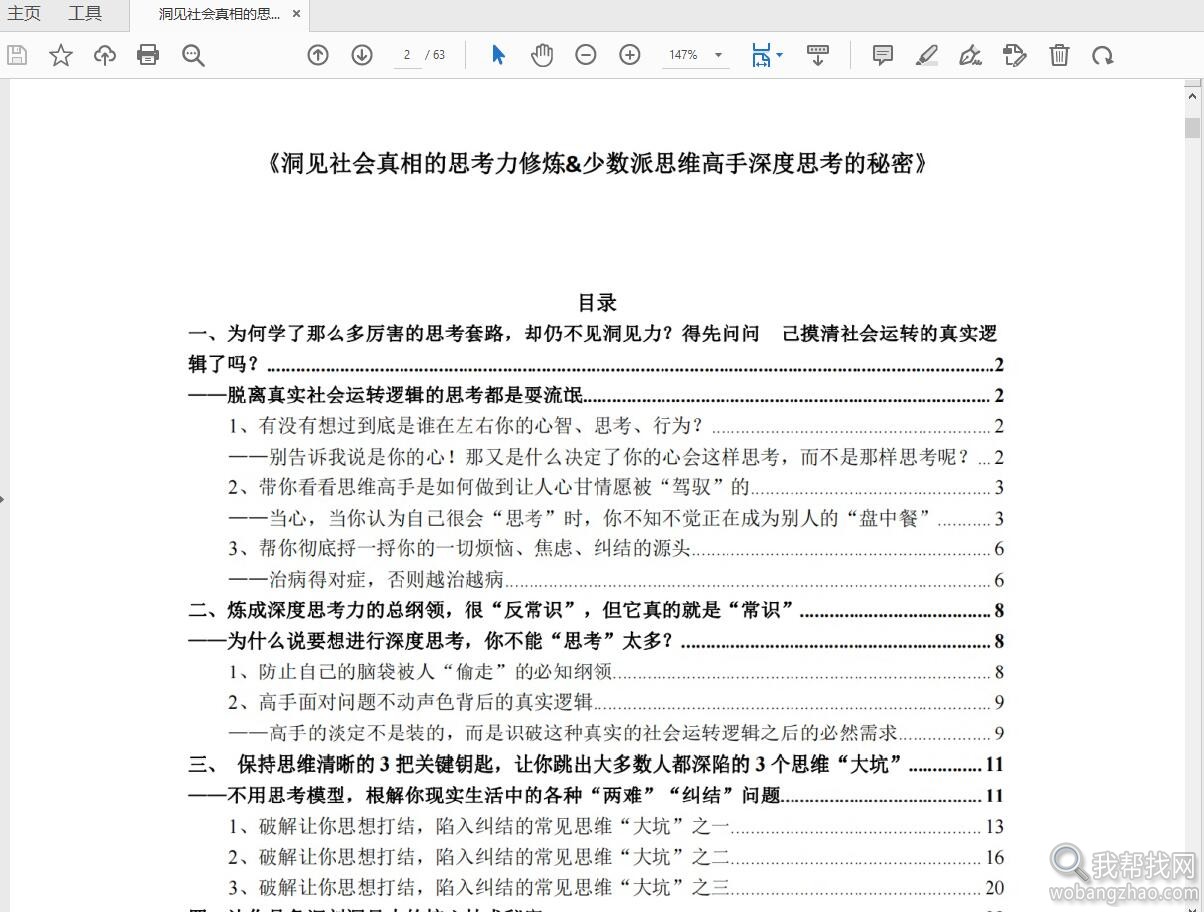1204x912 pixels.
Task: Click scrollbar up arrow
Action: (1192, 96)
